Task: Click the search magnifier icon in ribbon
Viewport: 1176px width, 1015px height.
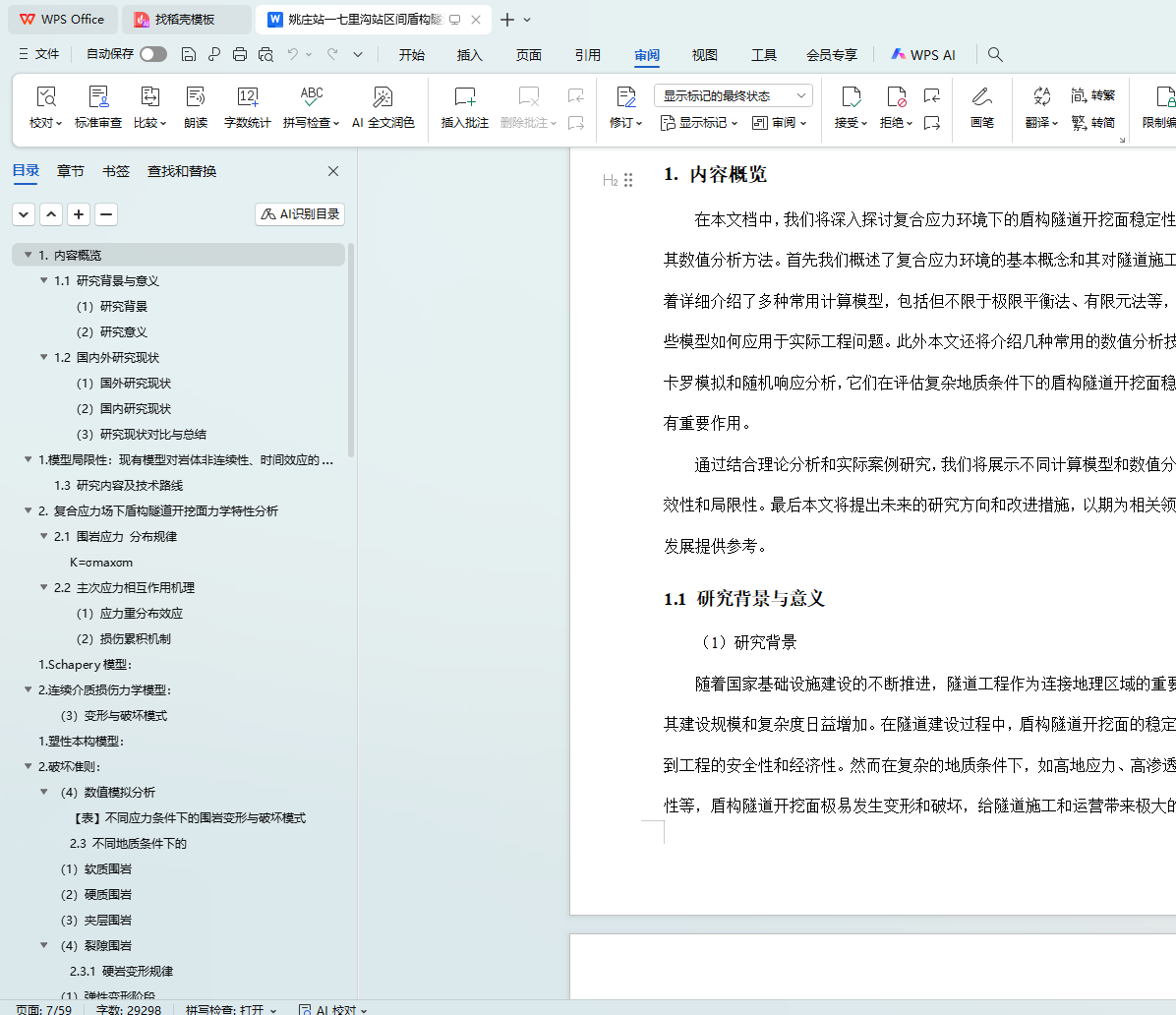Action: tap(995, 55)
